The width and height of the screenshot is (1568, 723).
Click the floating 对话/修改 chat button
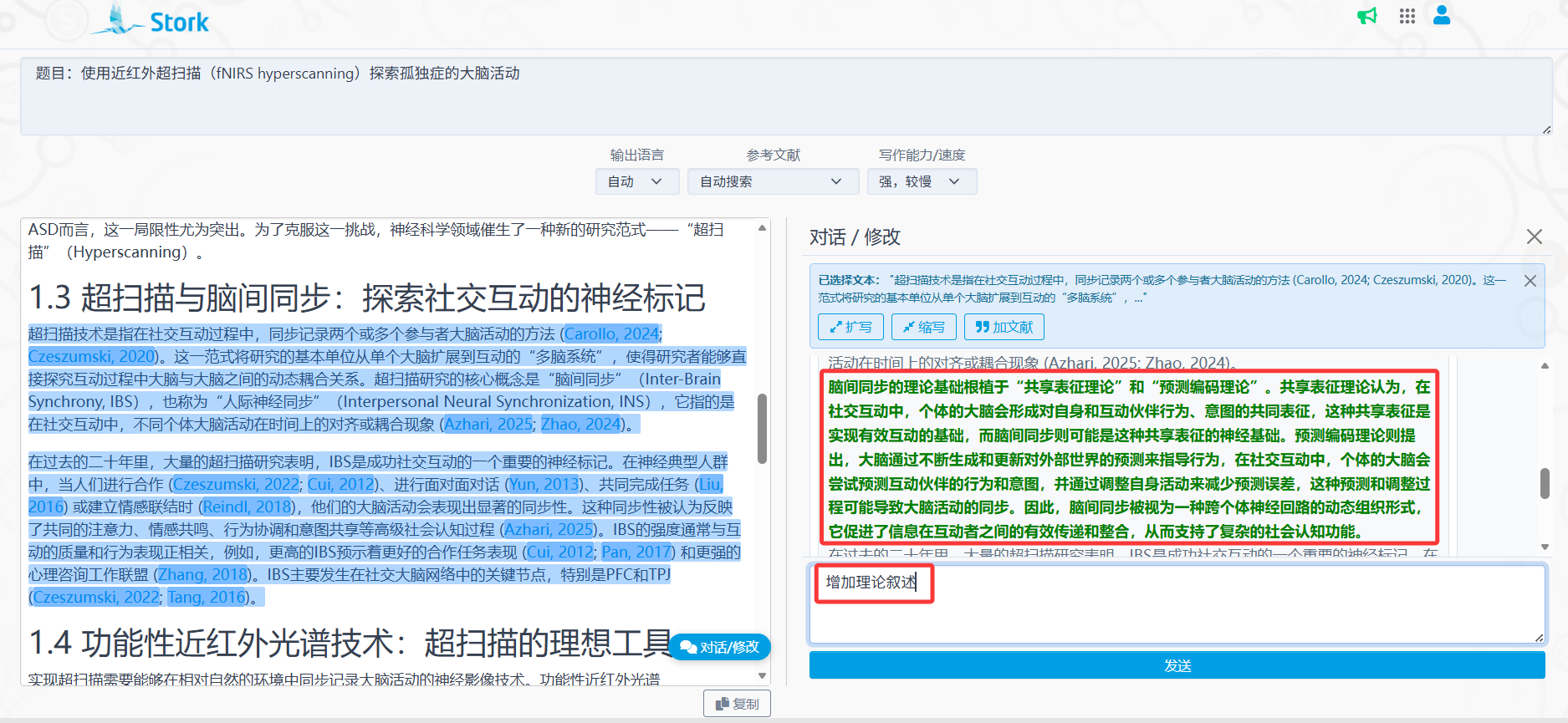pyautogui.click(x=720, y=647)
